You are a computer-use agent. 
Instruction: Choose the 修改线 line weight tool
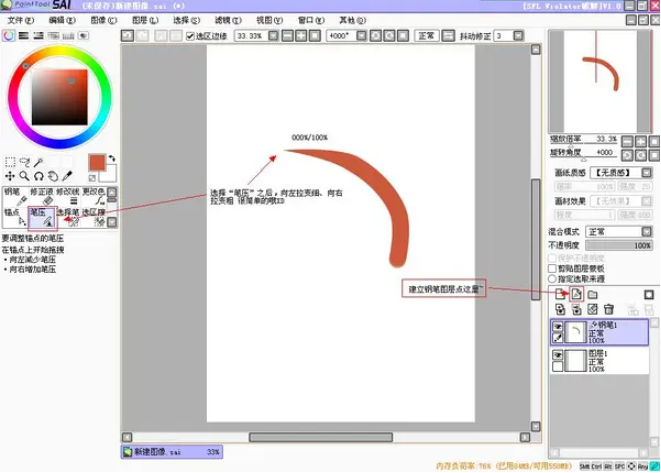point(68,197)
